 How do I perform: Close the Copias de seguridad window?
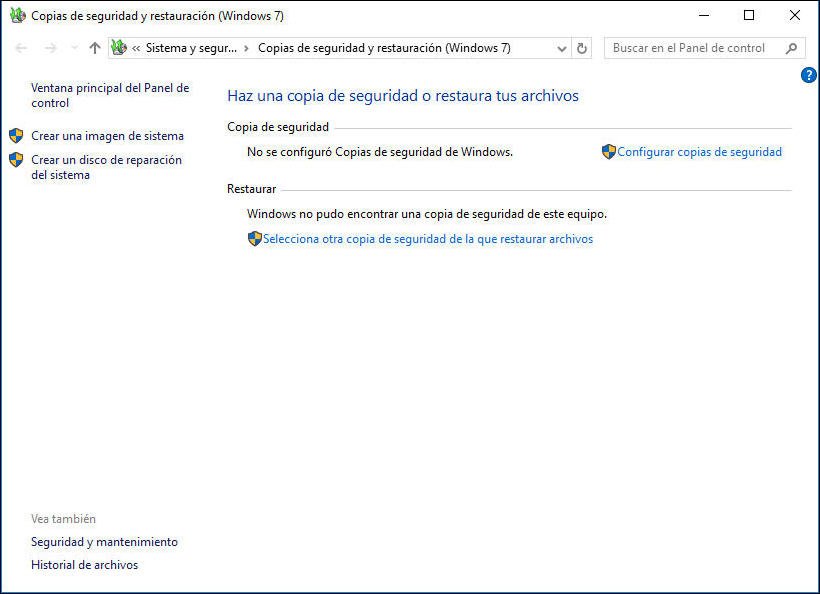point(794,16)
